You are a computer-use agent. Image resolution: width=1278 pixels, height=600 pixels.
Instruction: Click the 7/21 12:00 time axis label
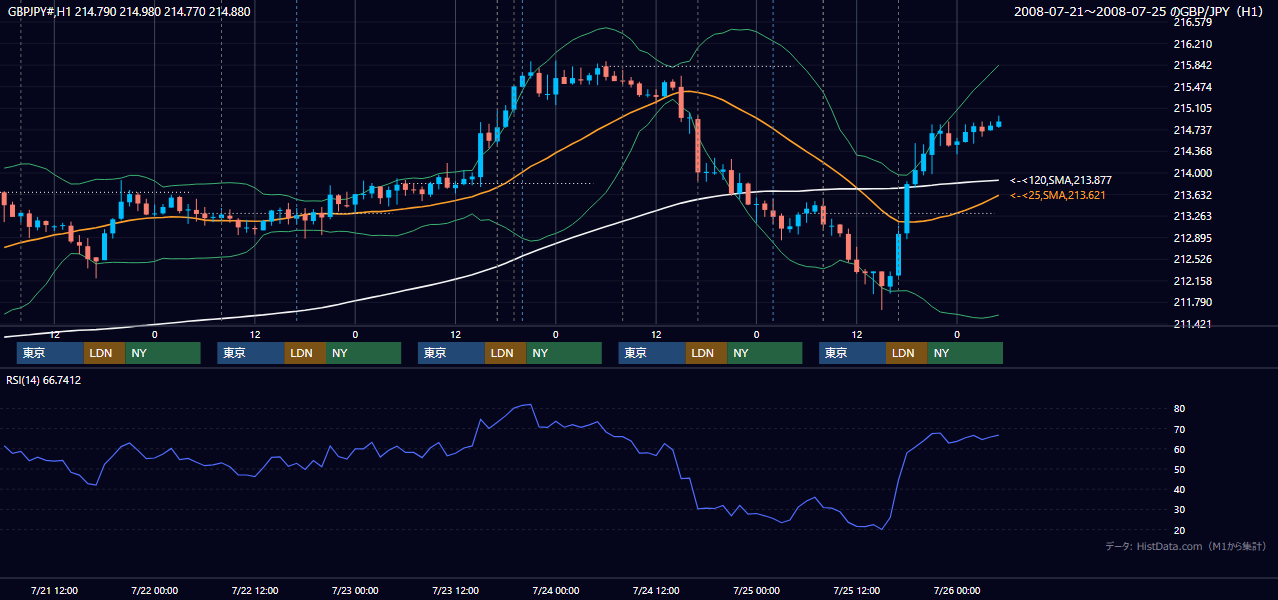[x=55, y=590]
